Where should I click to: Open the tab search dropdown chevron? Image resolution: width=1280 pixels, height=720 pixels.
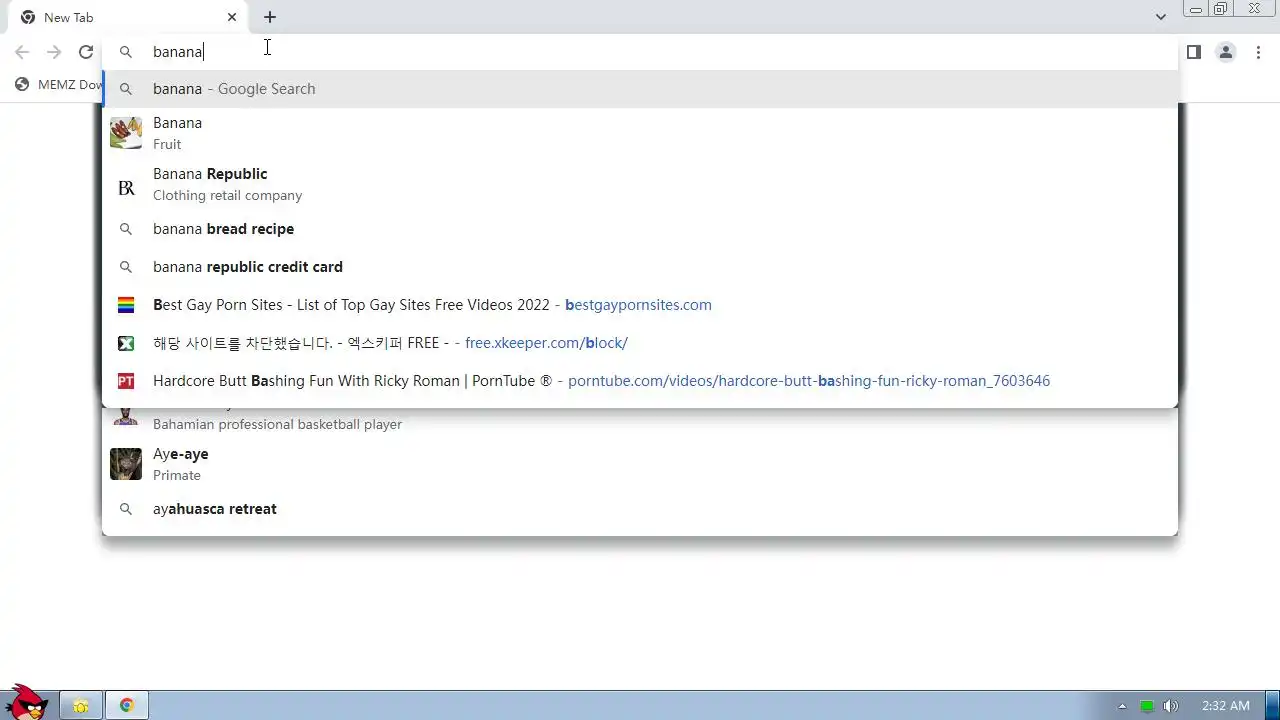pos(1160,17)
